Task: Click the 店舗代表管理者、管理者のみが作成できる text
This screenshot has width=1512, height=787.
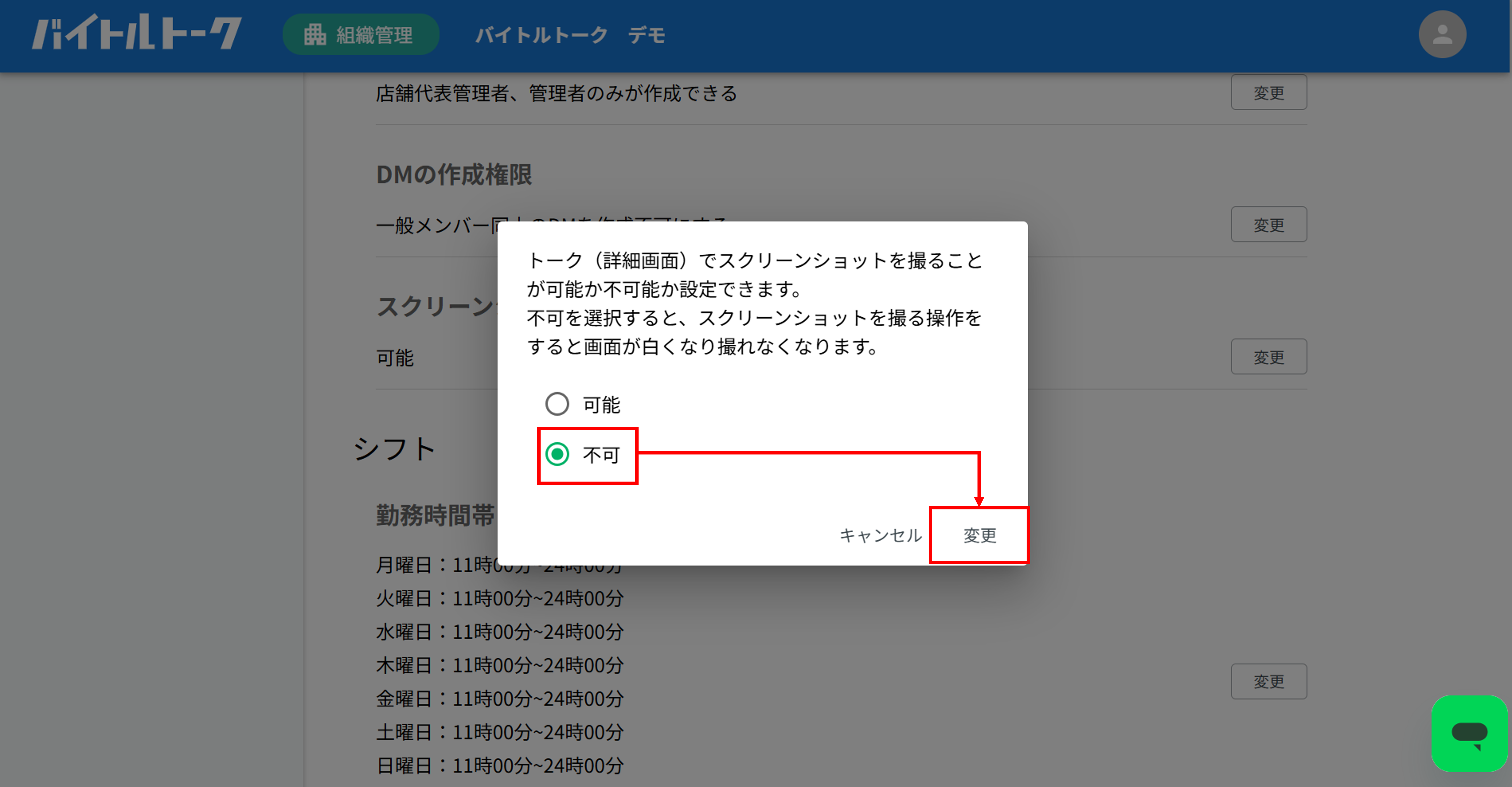Action: point(557,93)
